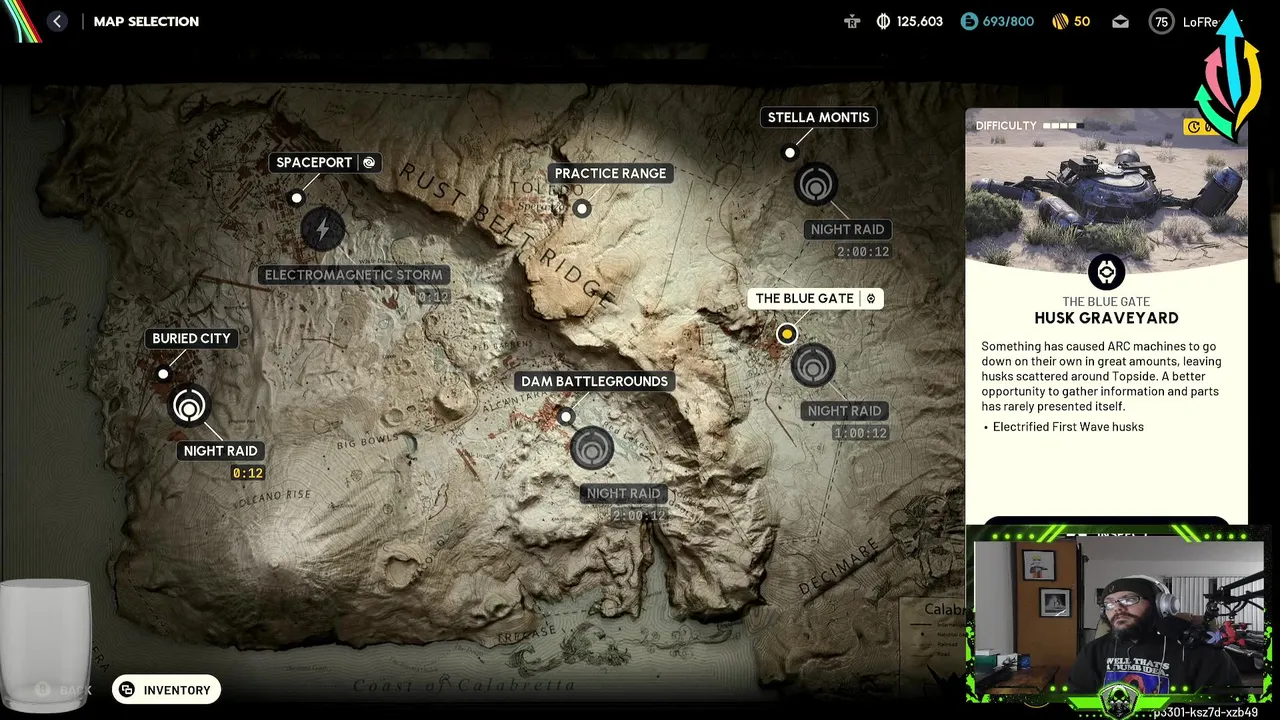1280x720 pixels.
Task: Click the yellow Cred currency icon
Action: [x=1060, y=21]
